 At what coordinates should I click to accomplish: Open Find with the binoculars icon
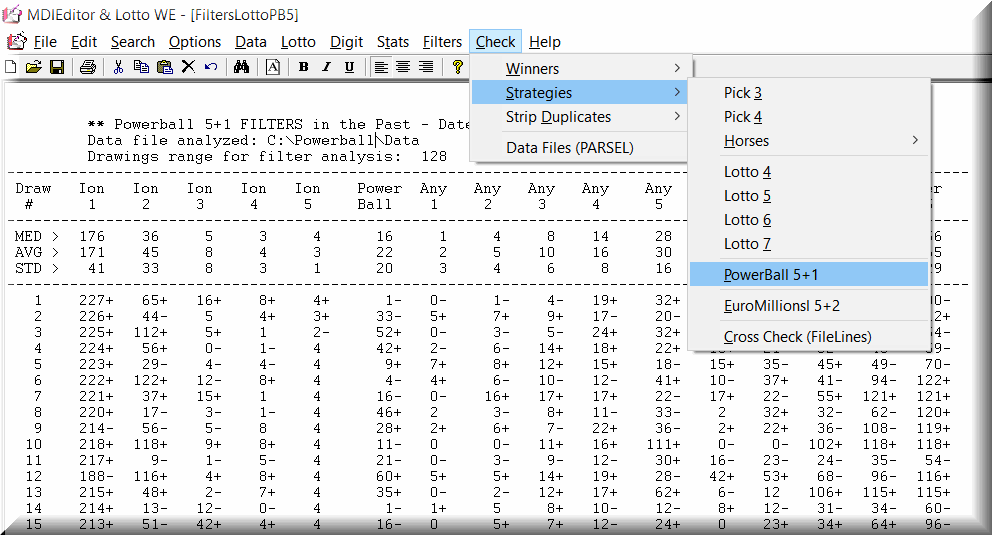(241, 66)
